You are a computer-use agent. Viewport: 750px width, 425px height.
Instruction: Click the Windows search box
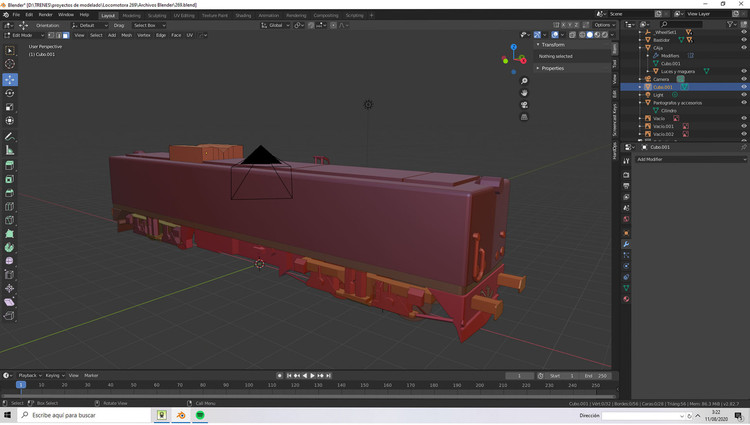(83, 415)
